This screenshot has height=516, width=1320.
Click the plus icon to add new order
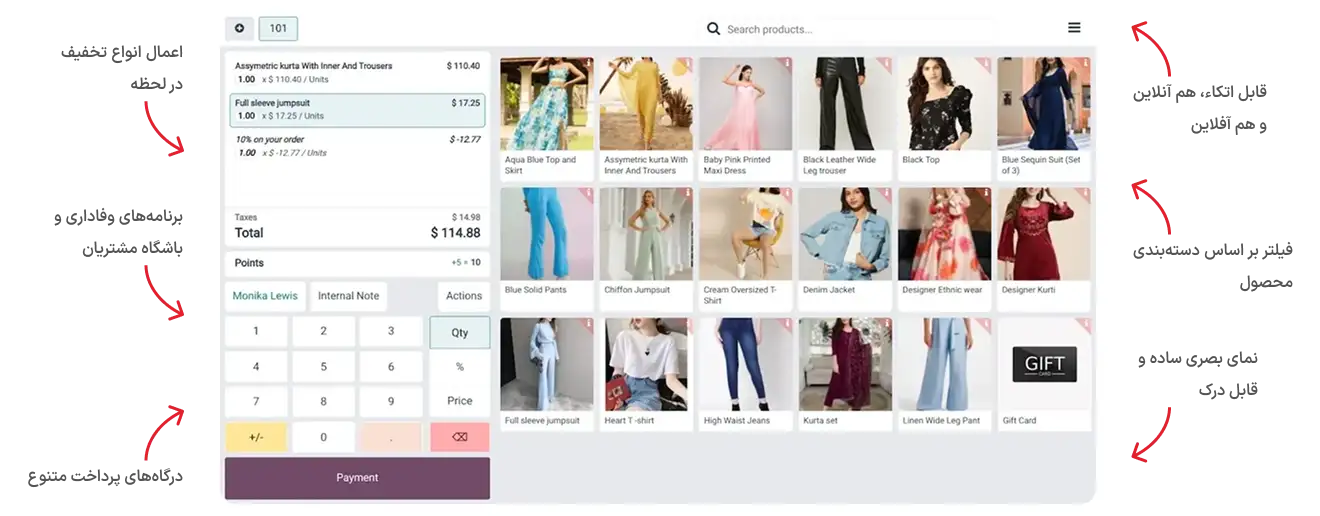click(x=239, y=29)
